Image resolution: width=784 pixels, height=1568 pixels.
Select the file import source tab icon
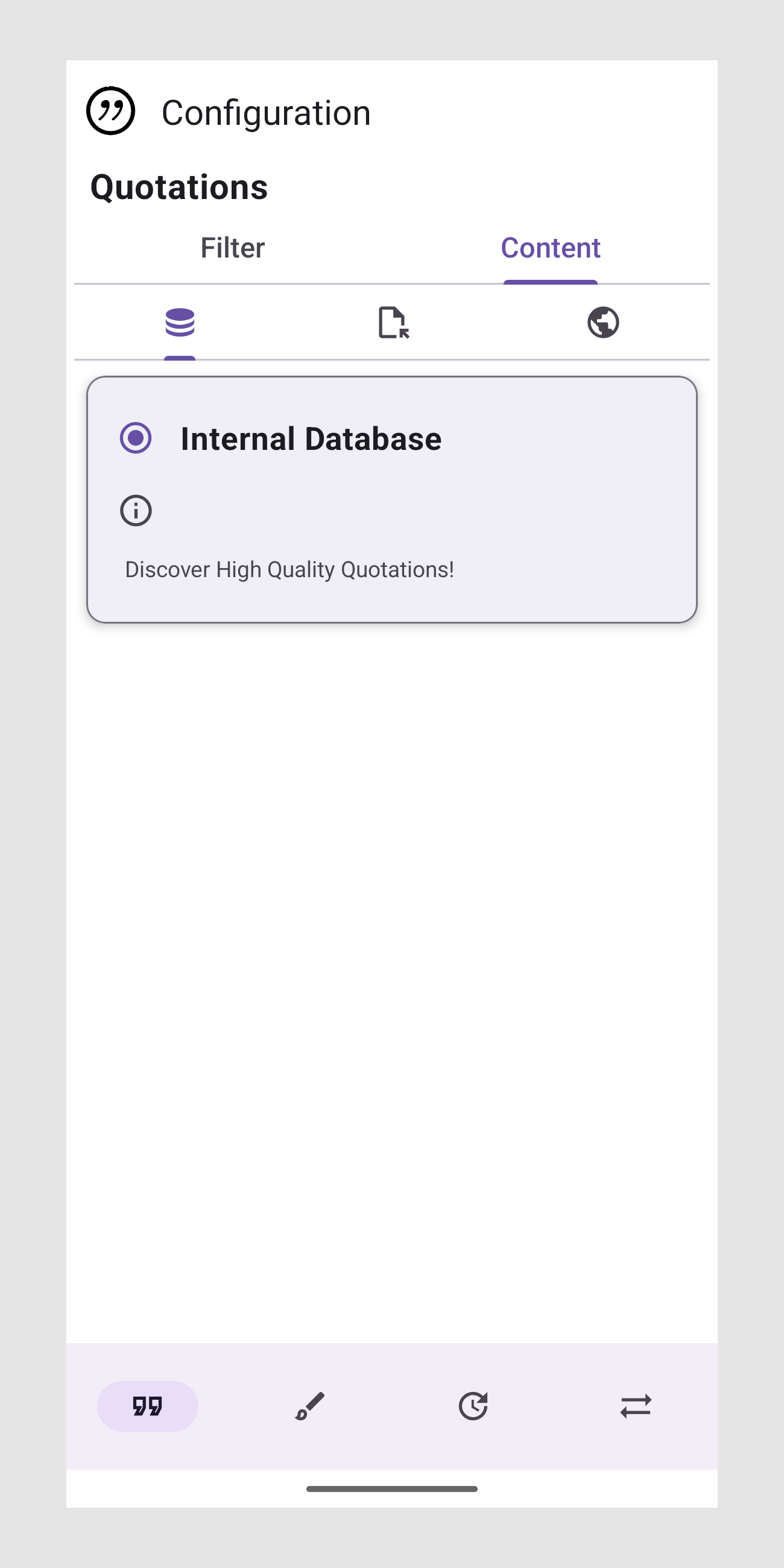(393, 323)
